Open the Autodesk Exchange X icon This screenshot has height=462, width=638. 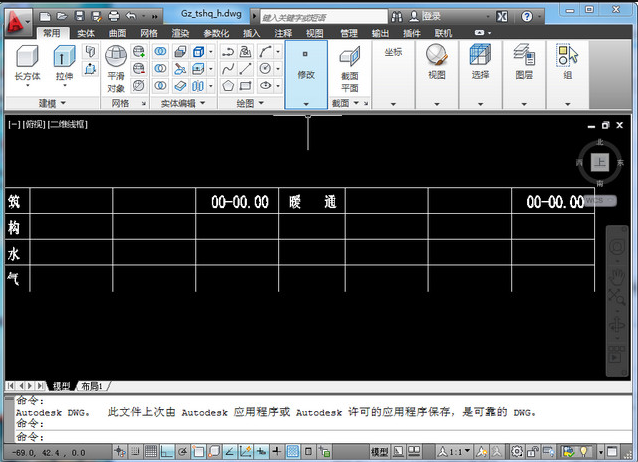coord(502,17)
